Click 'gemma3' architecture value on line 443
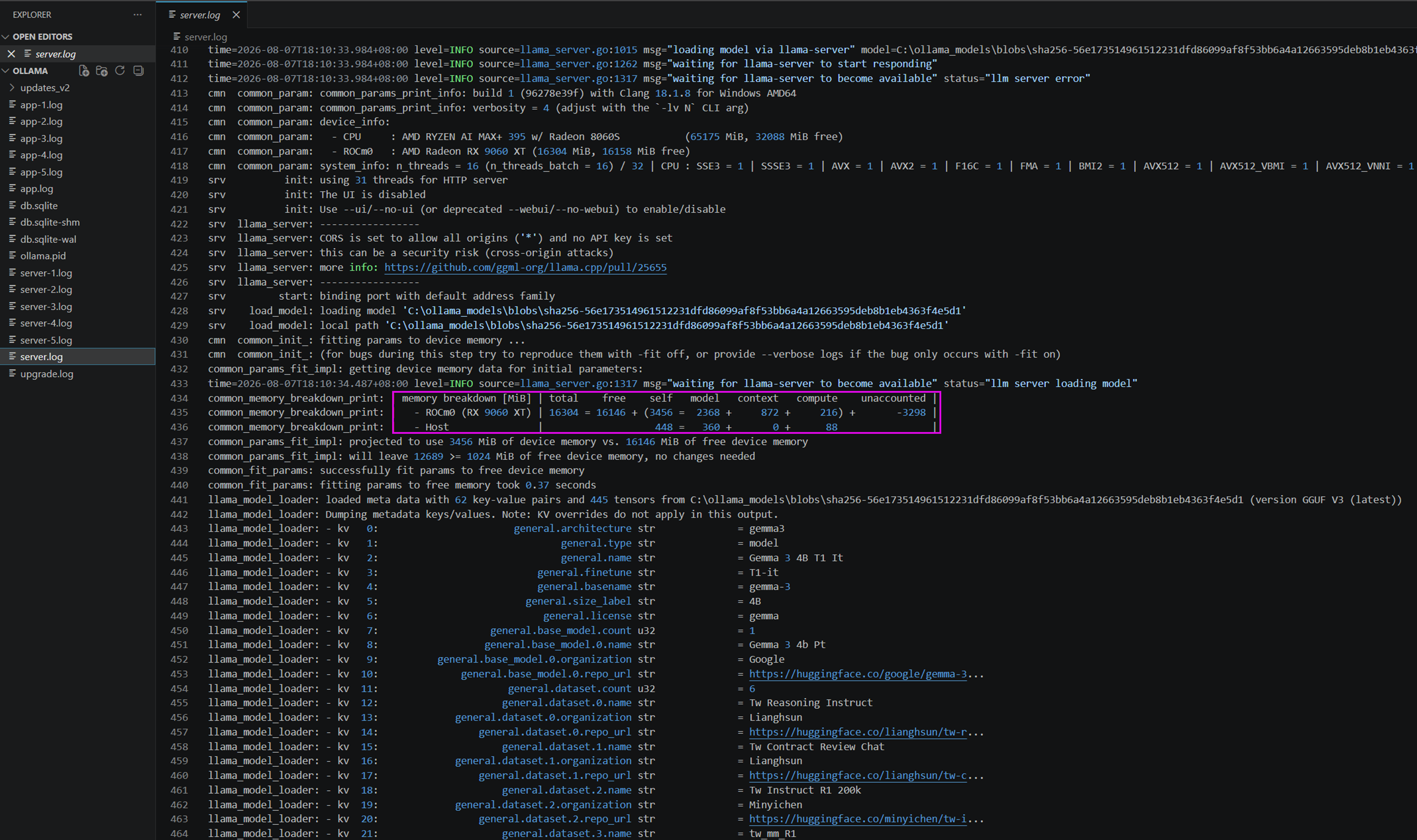 pyautogui.click(x=767, y=529)
